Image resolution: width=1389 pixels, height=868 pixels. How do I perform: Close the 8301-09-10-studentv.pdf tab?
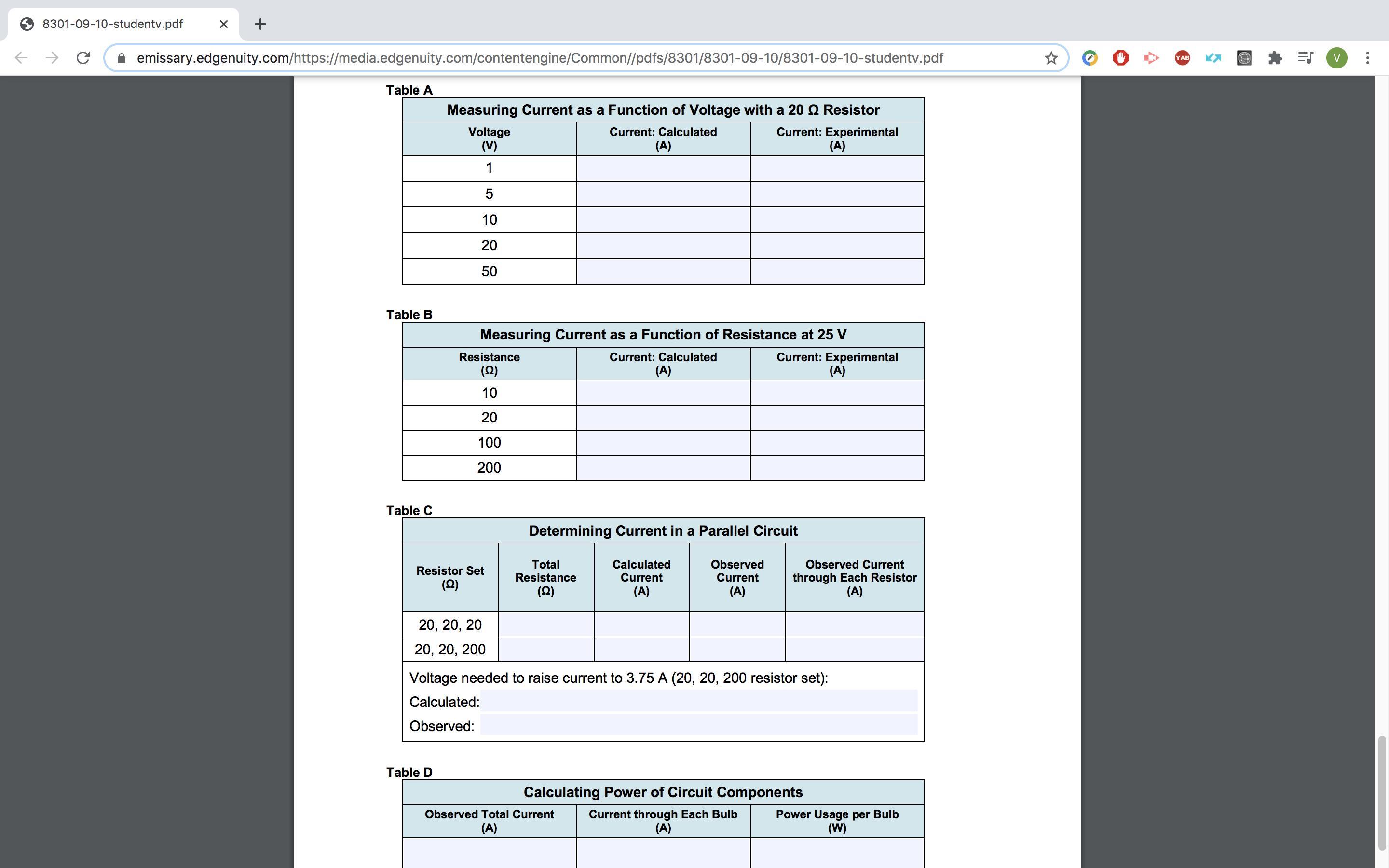coord(224,24)
